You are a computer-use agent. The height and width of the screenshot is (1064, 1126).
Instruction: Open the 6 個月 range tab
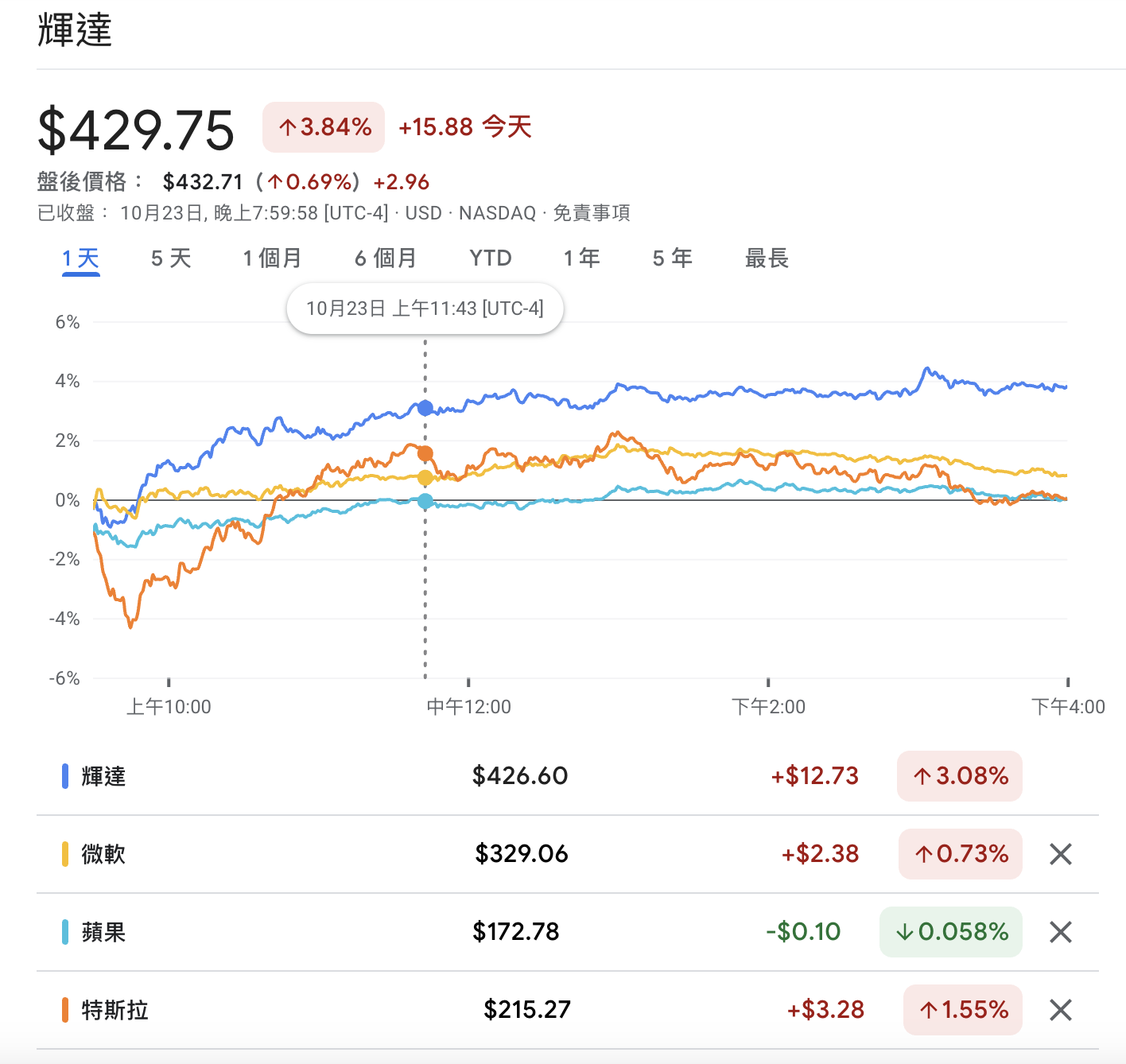(386, 258)
